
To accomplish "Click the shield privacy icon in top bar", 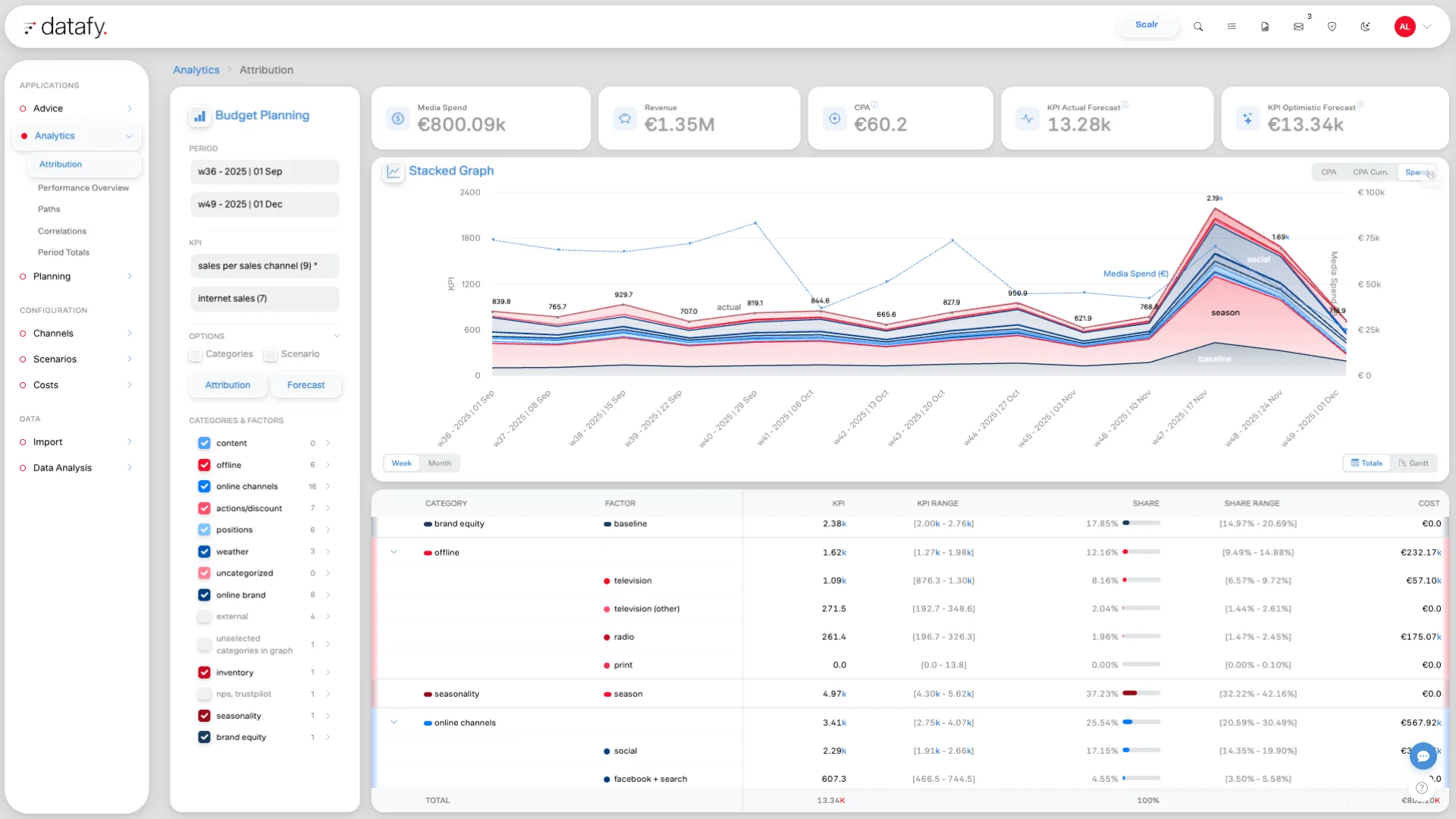I will point(1332,27).
